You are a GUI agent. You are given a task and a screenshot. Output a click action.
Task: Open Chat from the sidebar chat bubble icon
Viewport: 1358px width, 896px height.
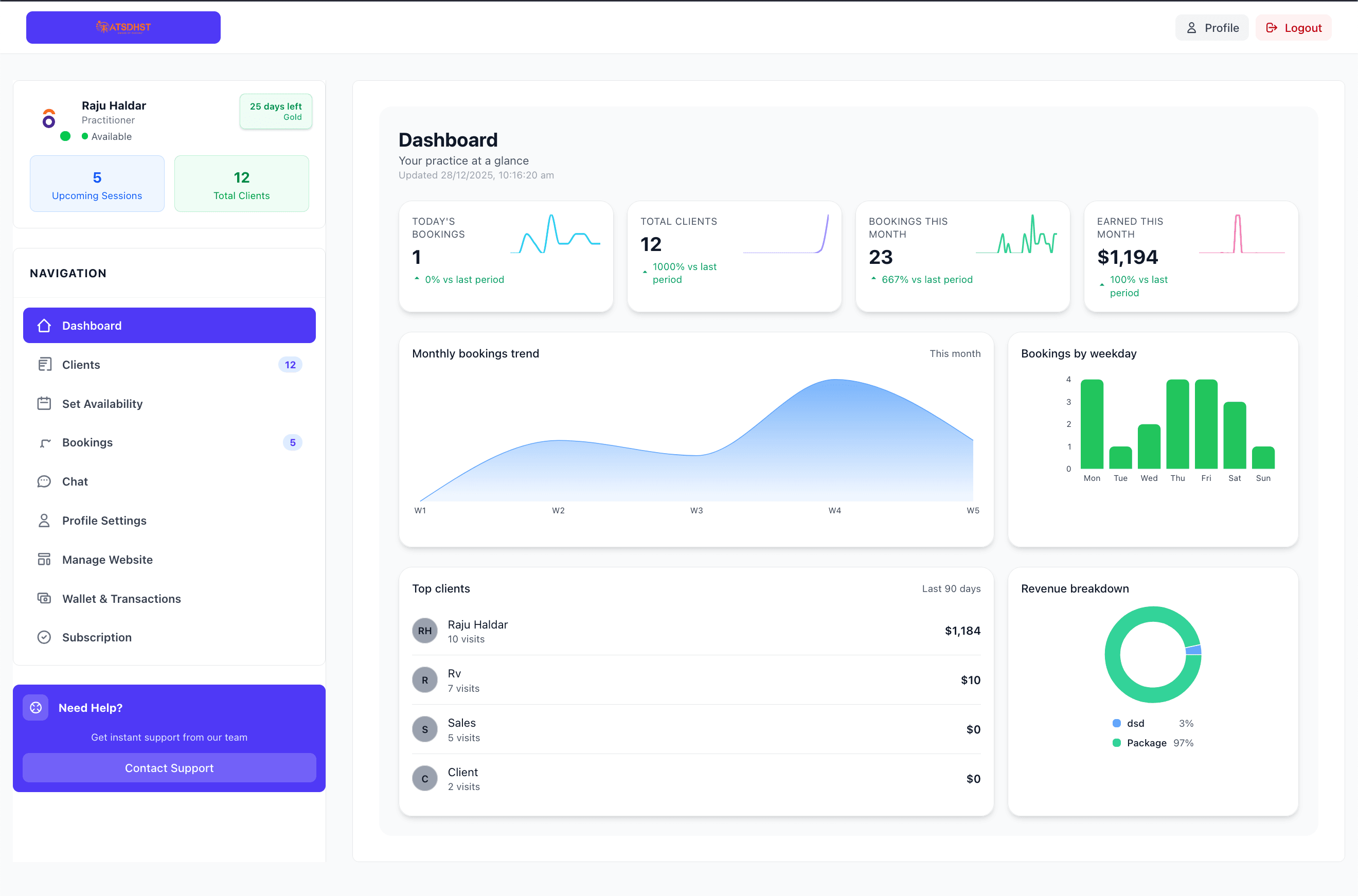pos(45,481)
